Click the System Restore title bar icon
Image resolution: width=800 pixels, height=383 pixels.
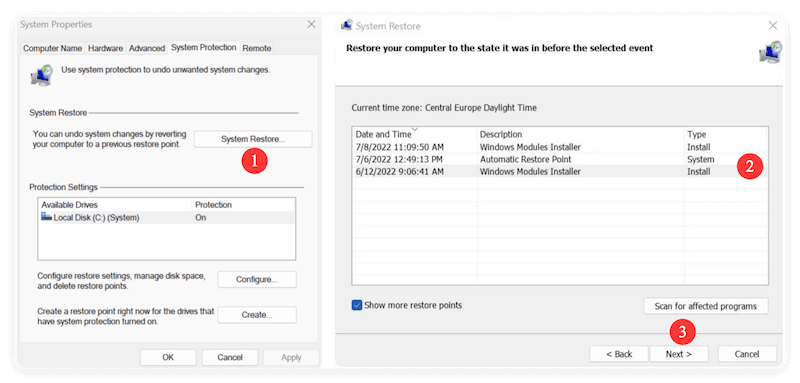(x=347, y=25)
